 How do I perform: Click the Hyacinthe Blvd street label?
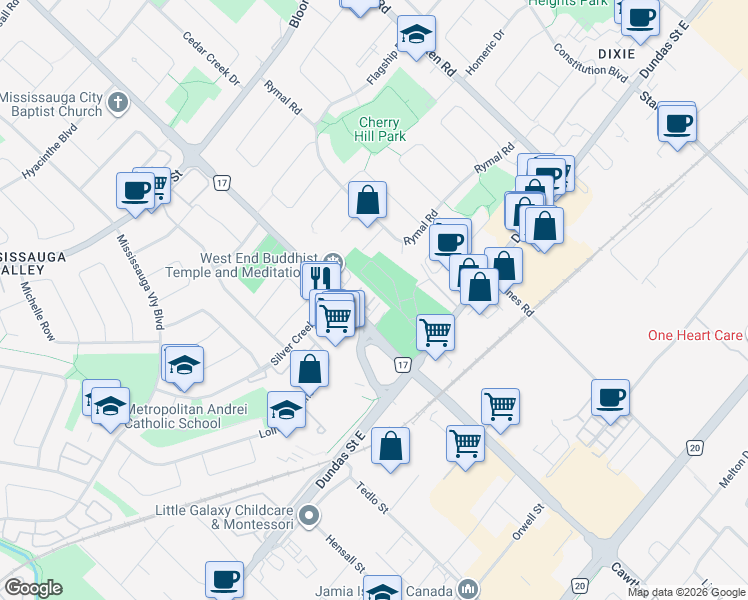click(x=50, y=152)
